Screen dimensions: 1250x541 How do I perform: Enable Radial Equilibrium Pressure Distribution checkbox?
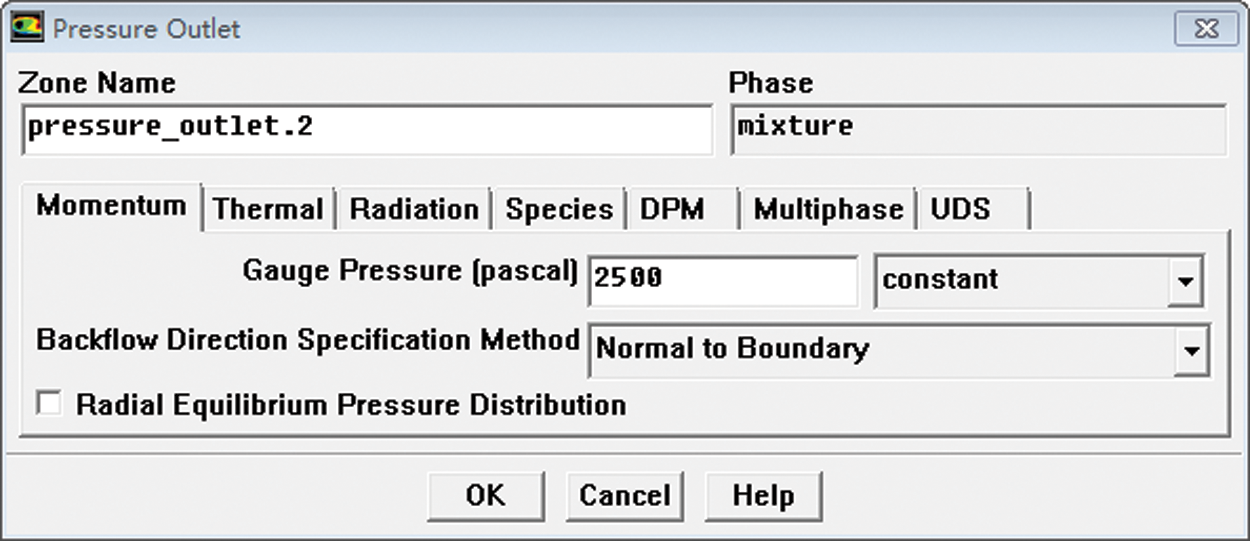tap(48, 404)
